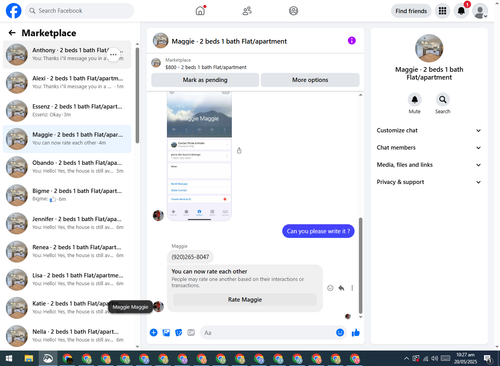The width and height of the screenshot is (500, 366).
Task: Send a thumbs-up like
Action: pyautogui.click(x=356, y=332)
